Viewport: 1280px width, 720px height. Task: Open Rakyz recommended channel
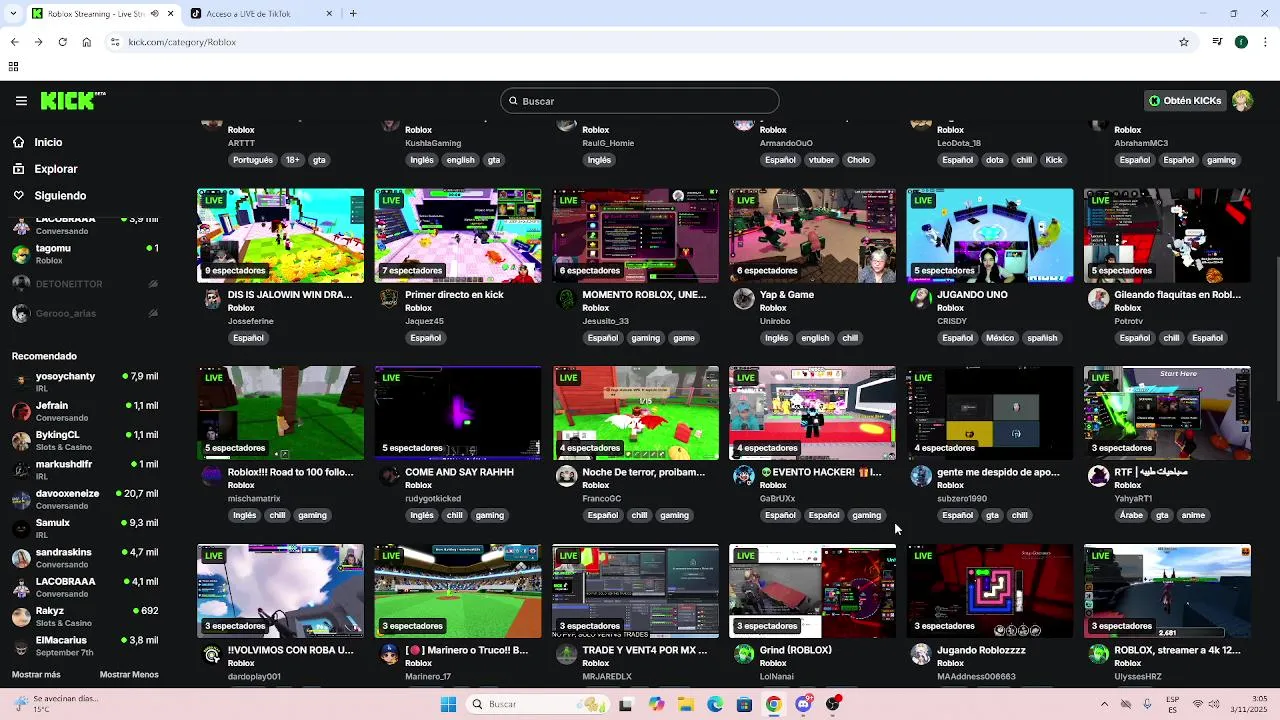(x=85, y=616)
